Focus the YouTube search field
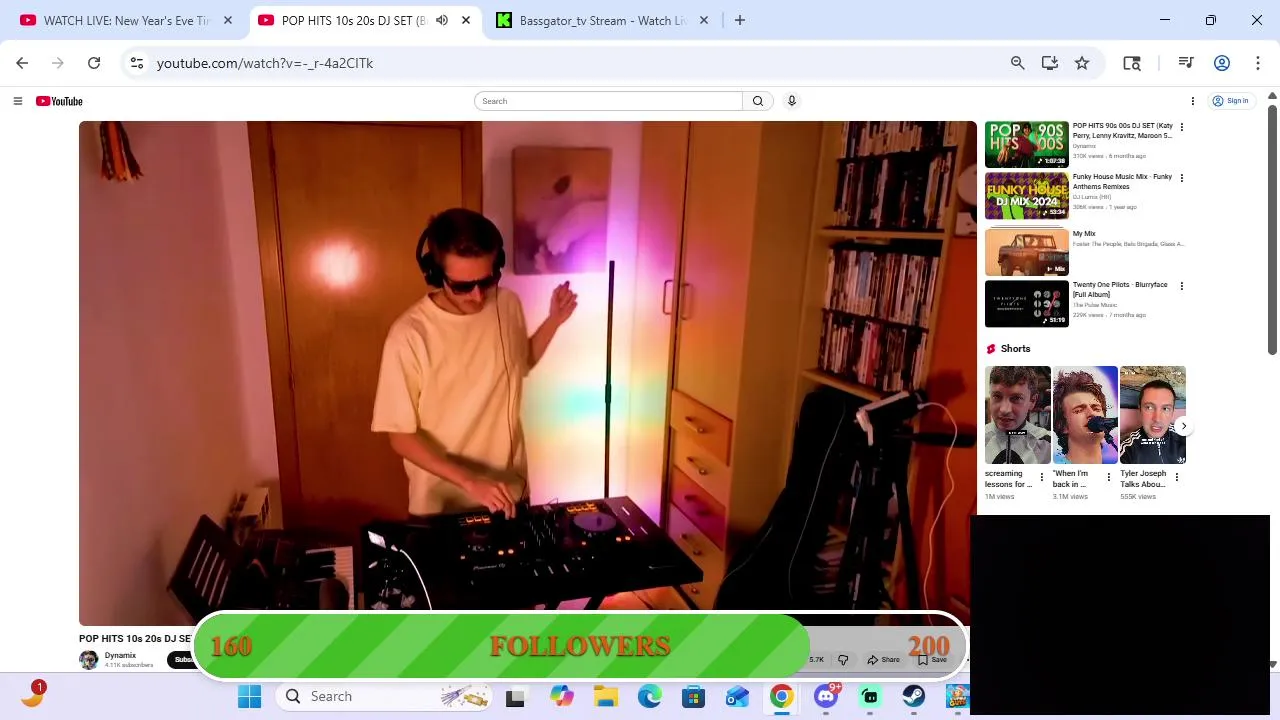The width and height of the screenshot is (1280, 720). click(x=609, y=101)
